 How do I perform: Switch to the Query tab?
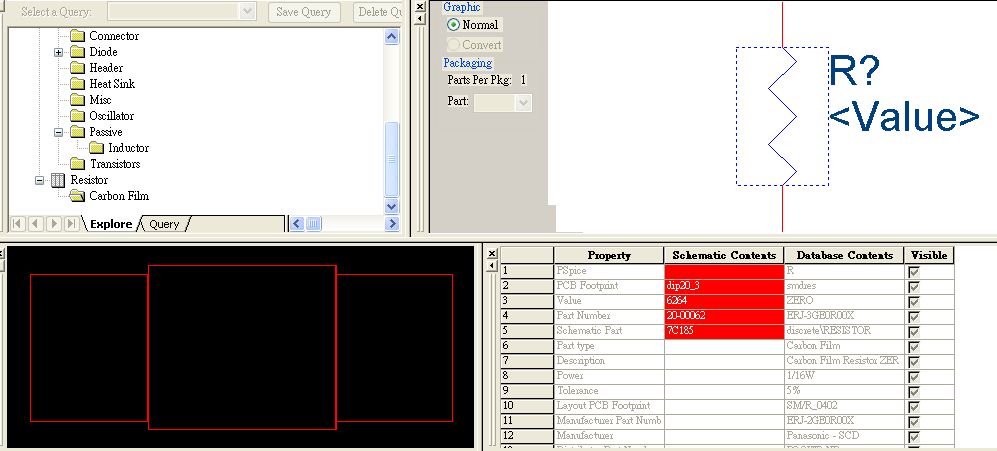coord(164,224)
